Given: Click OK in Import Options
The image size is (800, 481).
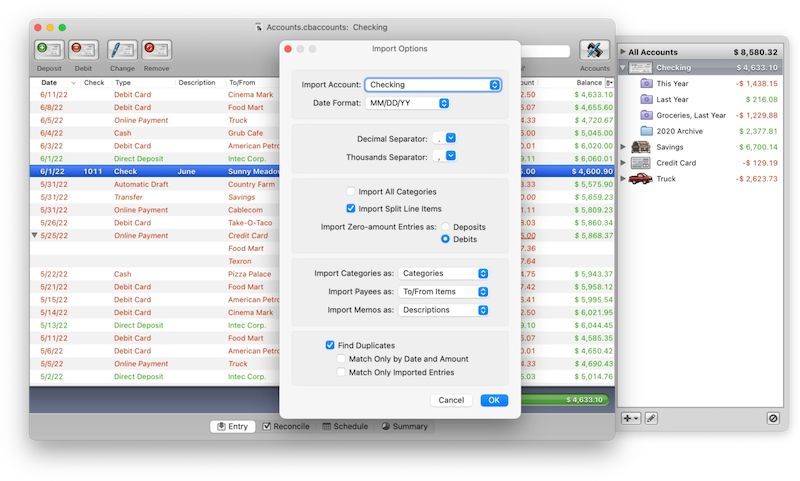Looking at the screenshot, I should click(494, 400).
